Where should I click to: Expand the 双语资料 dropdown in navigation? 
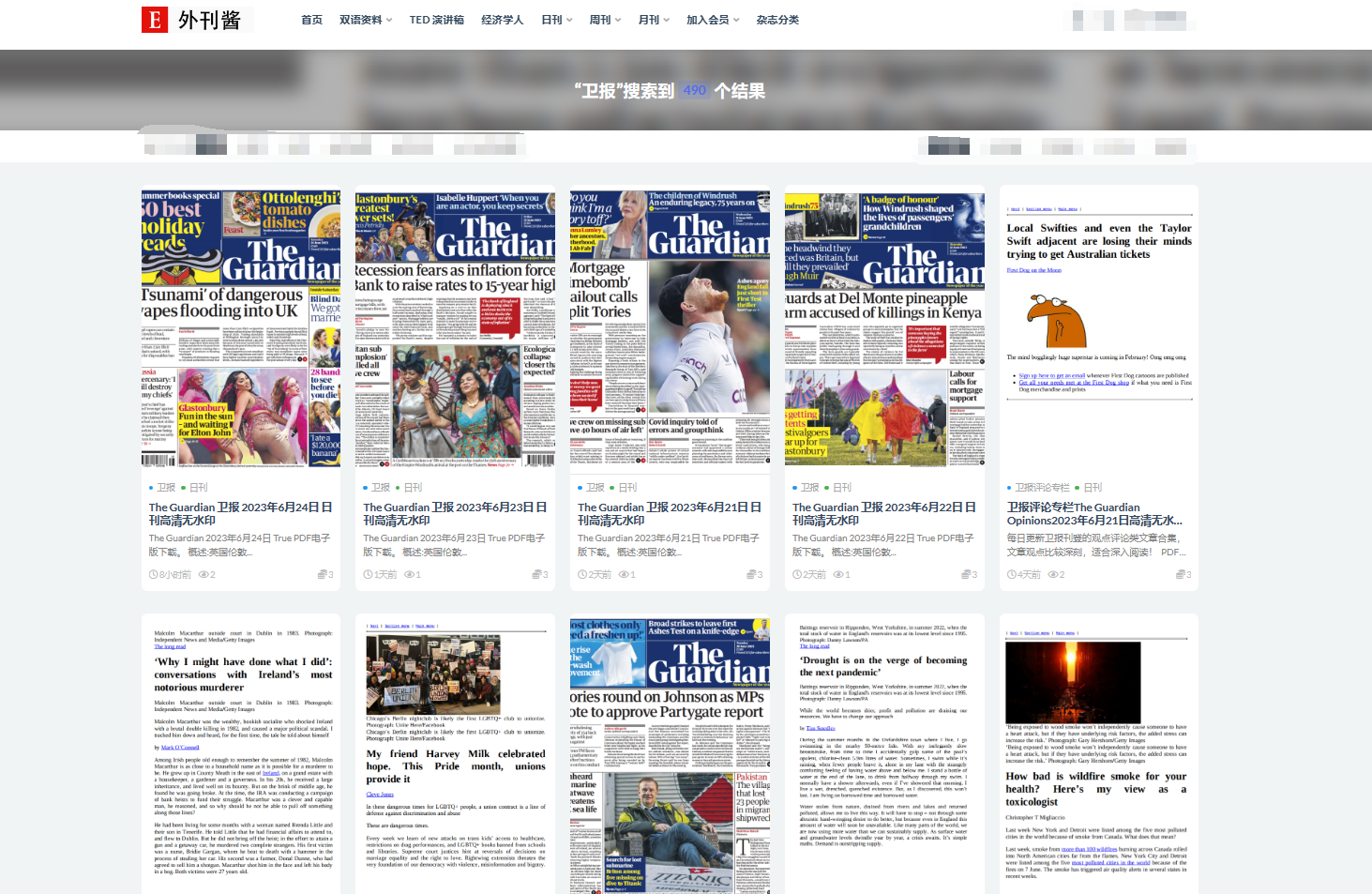pos(366,20)
